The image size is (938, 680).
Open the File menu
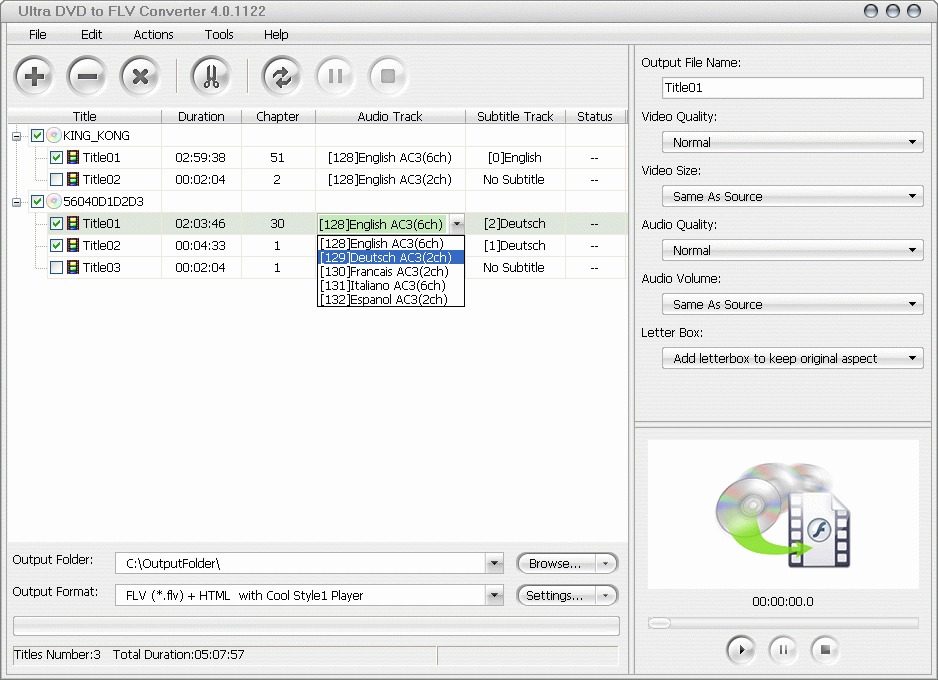pos(38,35)
